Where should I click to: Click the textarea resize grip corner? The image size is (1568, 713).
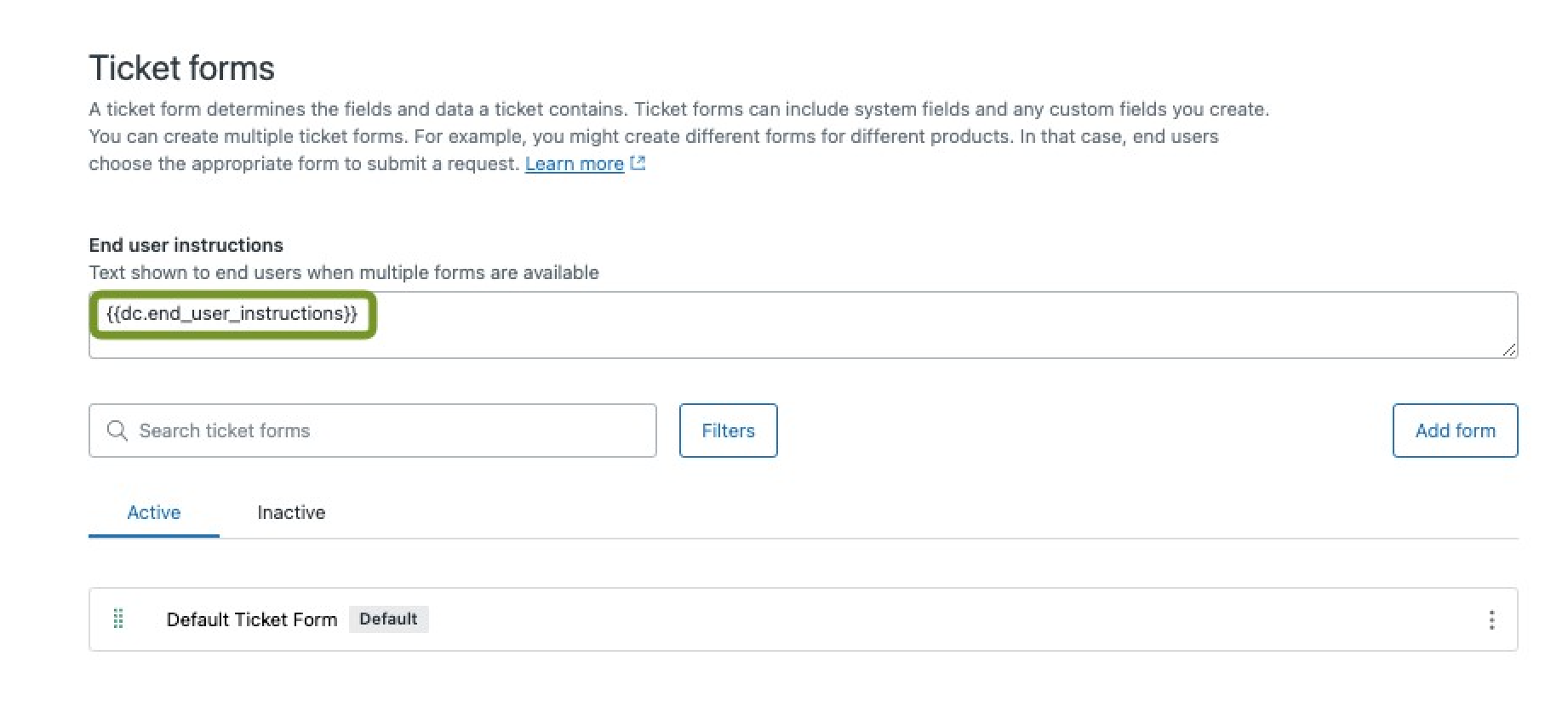coord(1508,349)
